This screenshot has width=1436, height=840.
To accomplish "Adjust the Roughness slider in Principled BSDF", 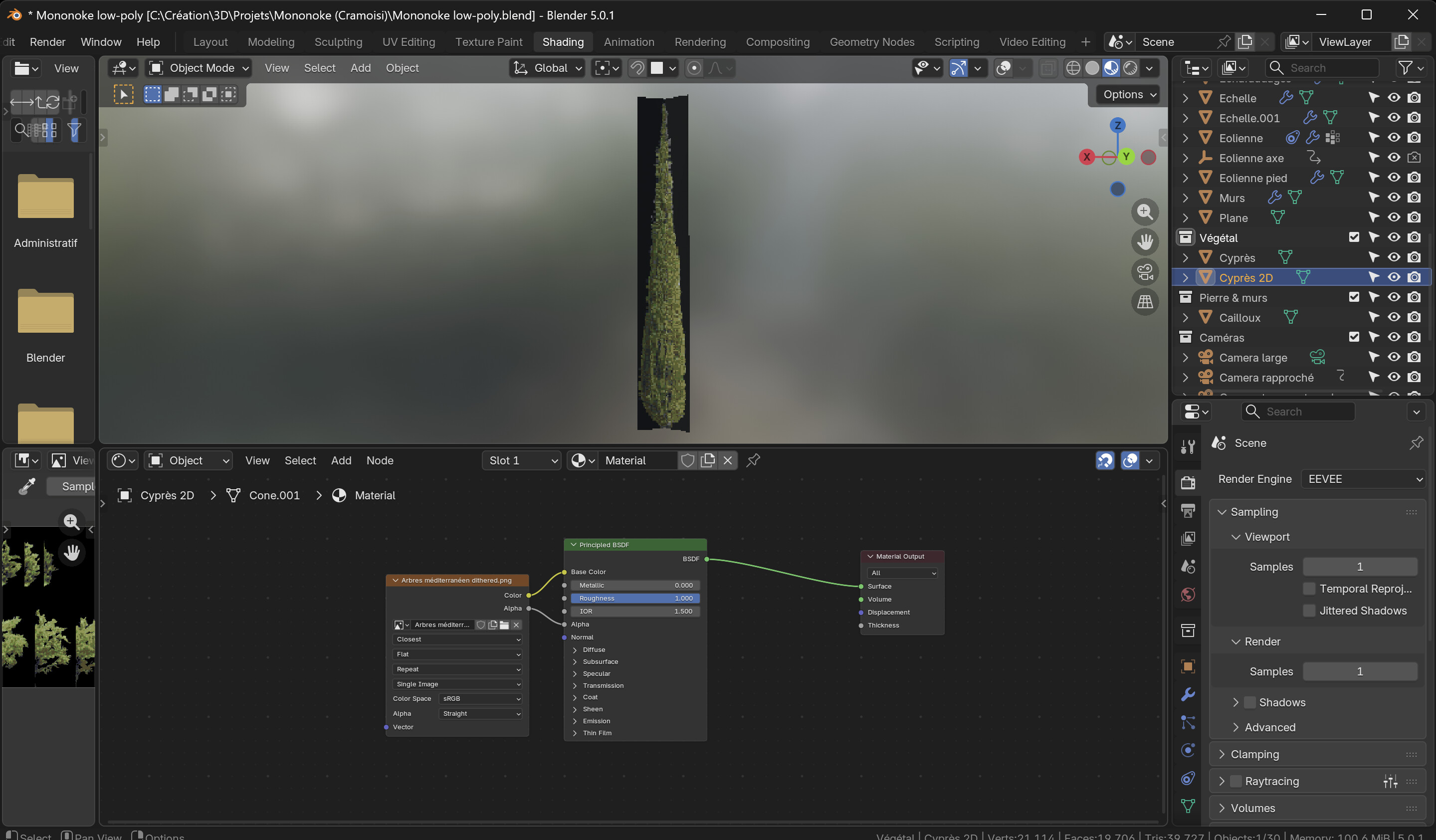I will tap(635, 599).
